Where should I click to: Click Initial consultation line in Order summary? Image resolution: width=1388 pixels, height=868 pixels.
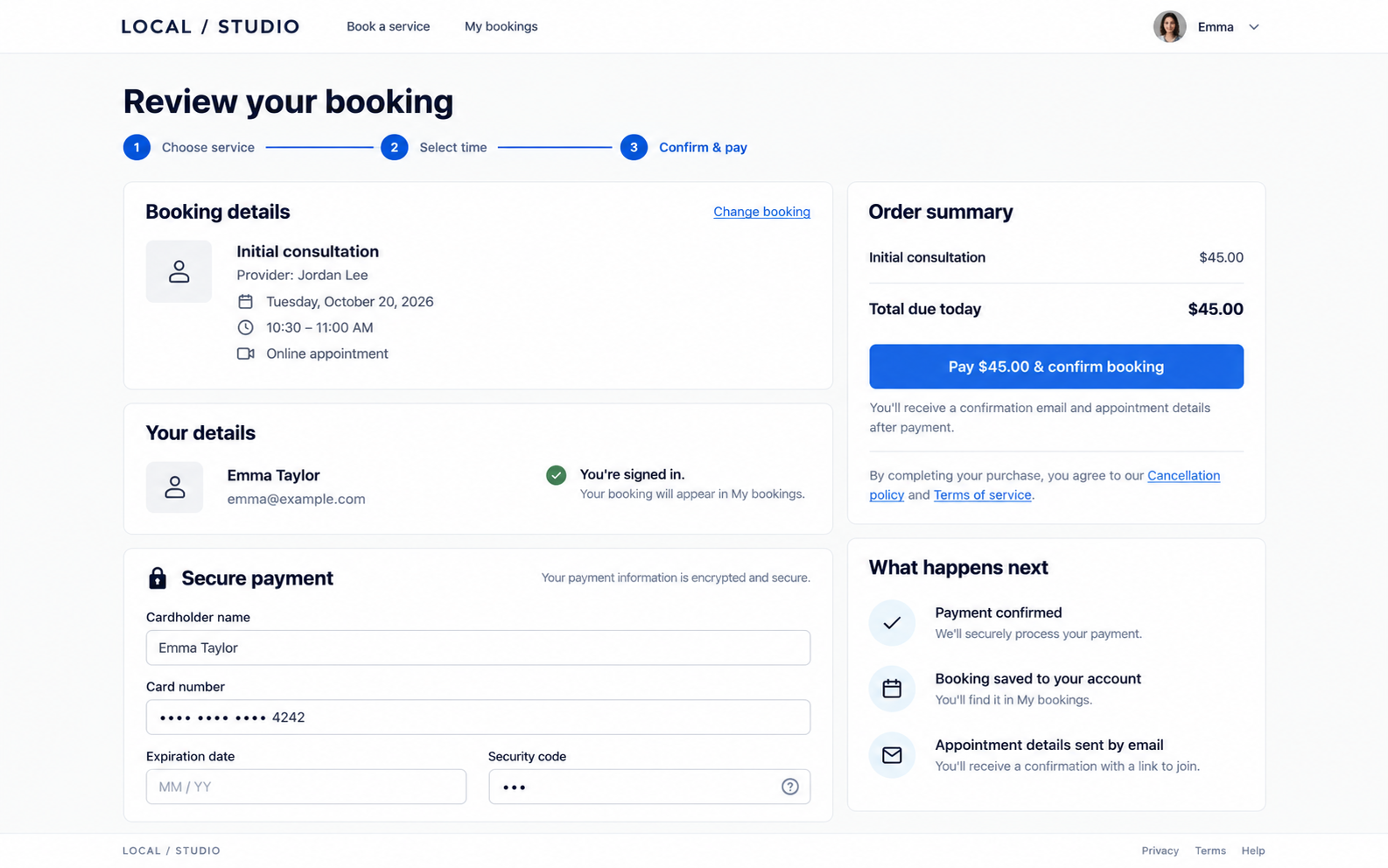(x=1056, y=257)
